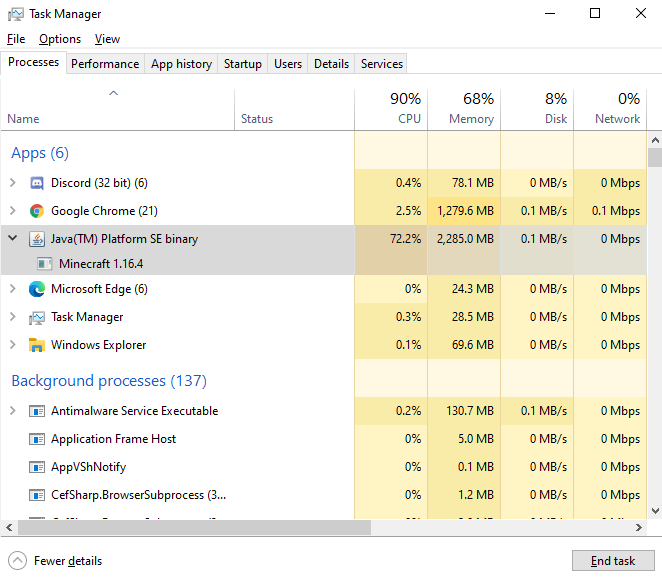Image resolution: width=662 pixels, height=582 pixels.
Task: Expand the Google Chrome process group
Action: [12, 211]
